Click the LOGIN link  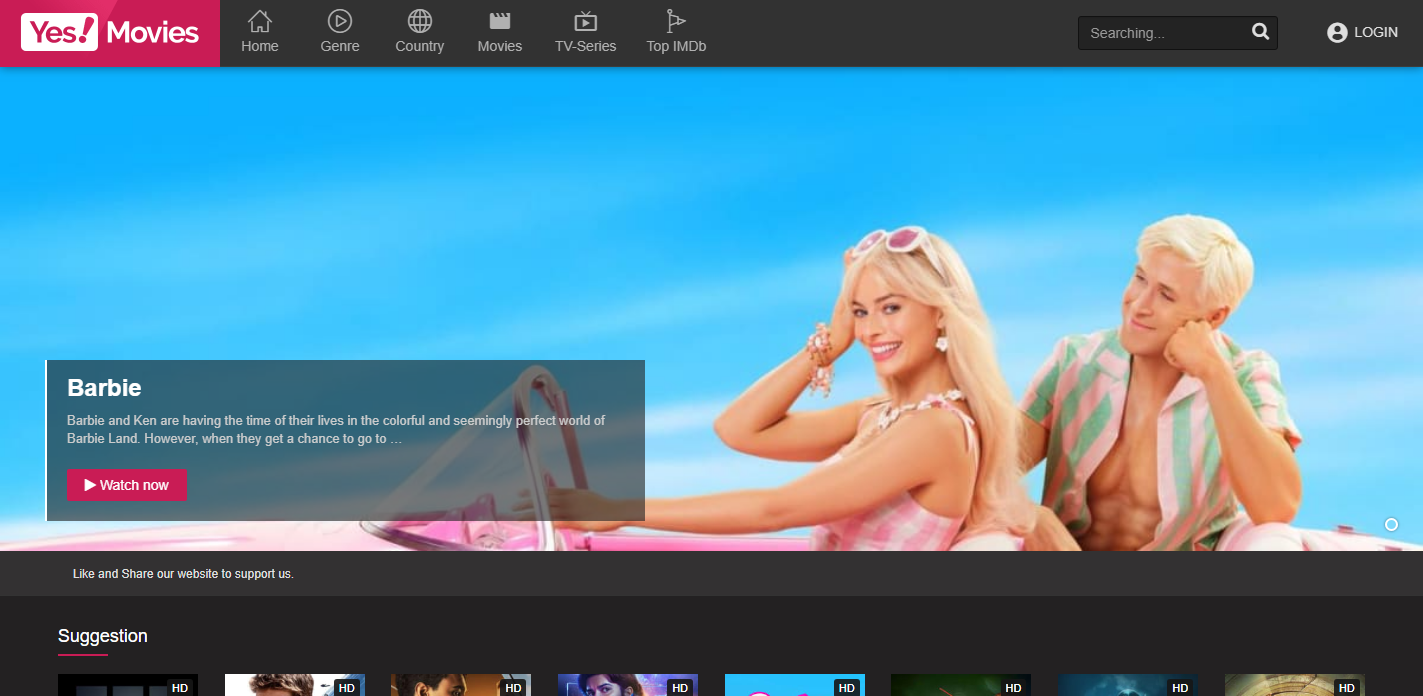tap(1376, 33)
